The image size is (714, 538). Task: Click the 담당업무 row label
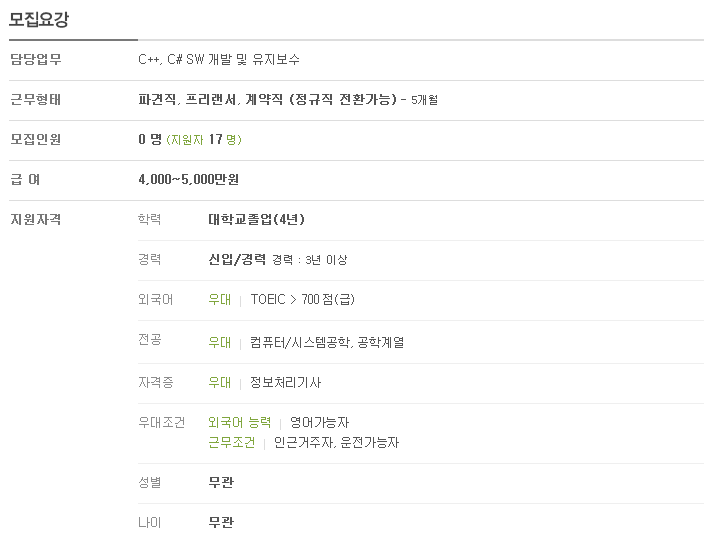tap(36, 59)
